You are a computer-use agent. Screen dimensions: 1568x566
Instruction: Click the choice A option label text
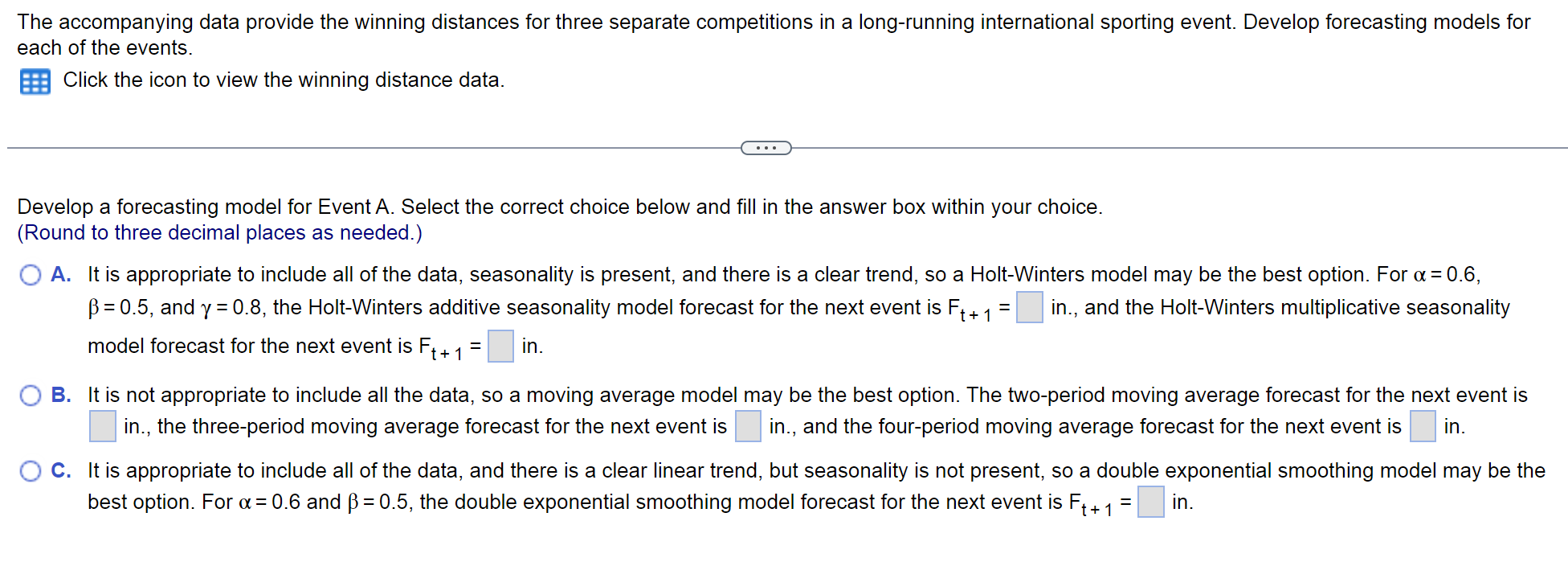(62, 275)
